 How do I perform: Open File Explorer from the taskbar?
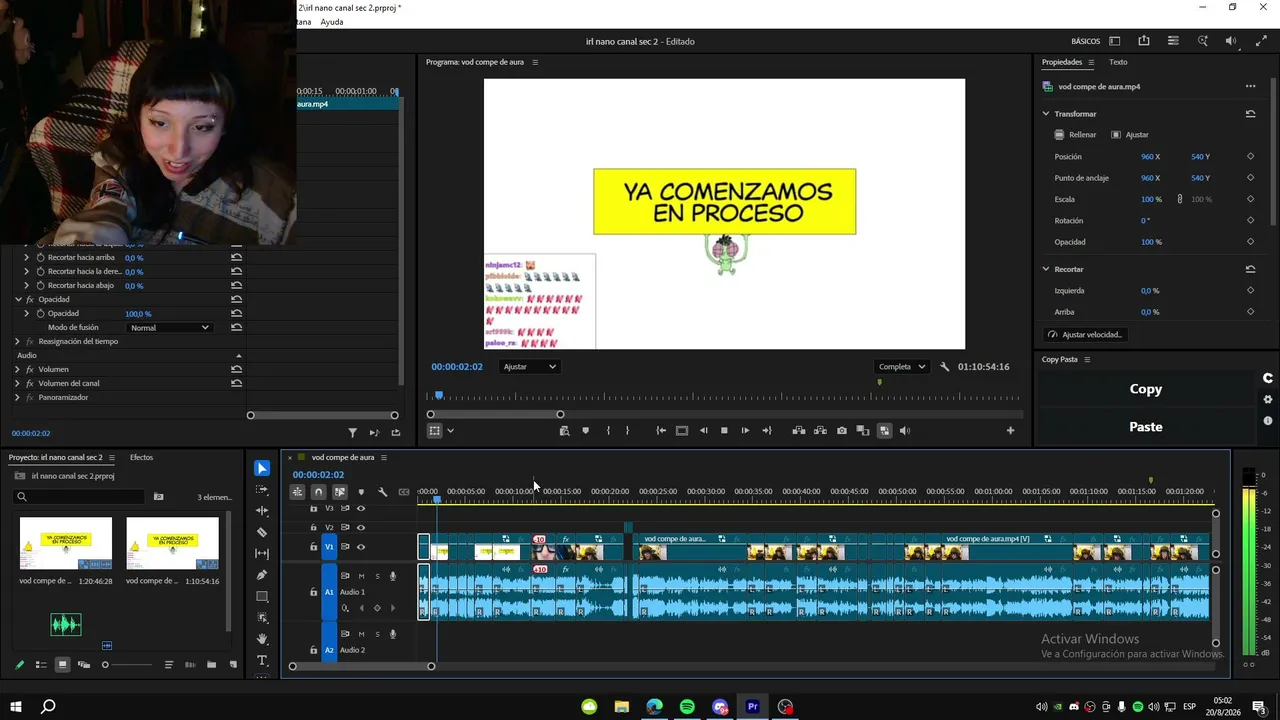point(621,707)
